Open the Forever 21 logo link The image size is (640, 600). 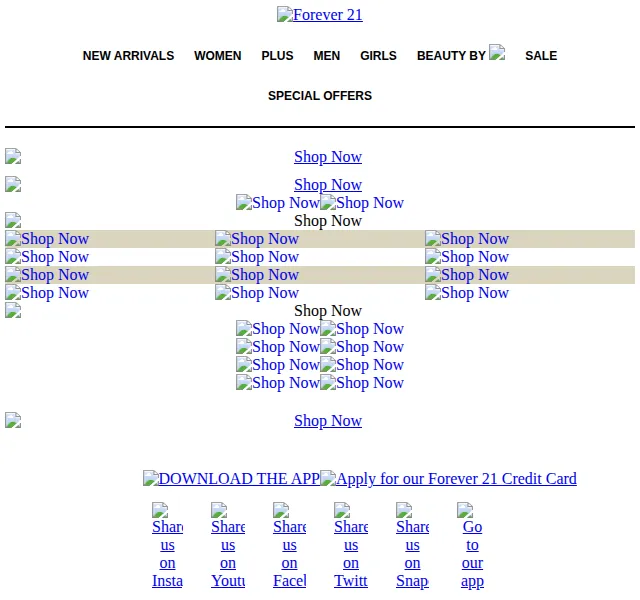click(320, 15)
